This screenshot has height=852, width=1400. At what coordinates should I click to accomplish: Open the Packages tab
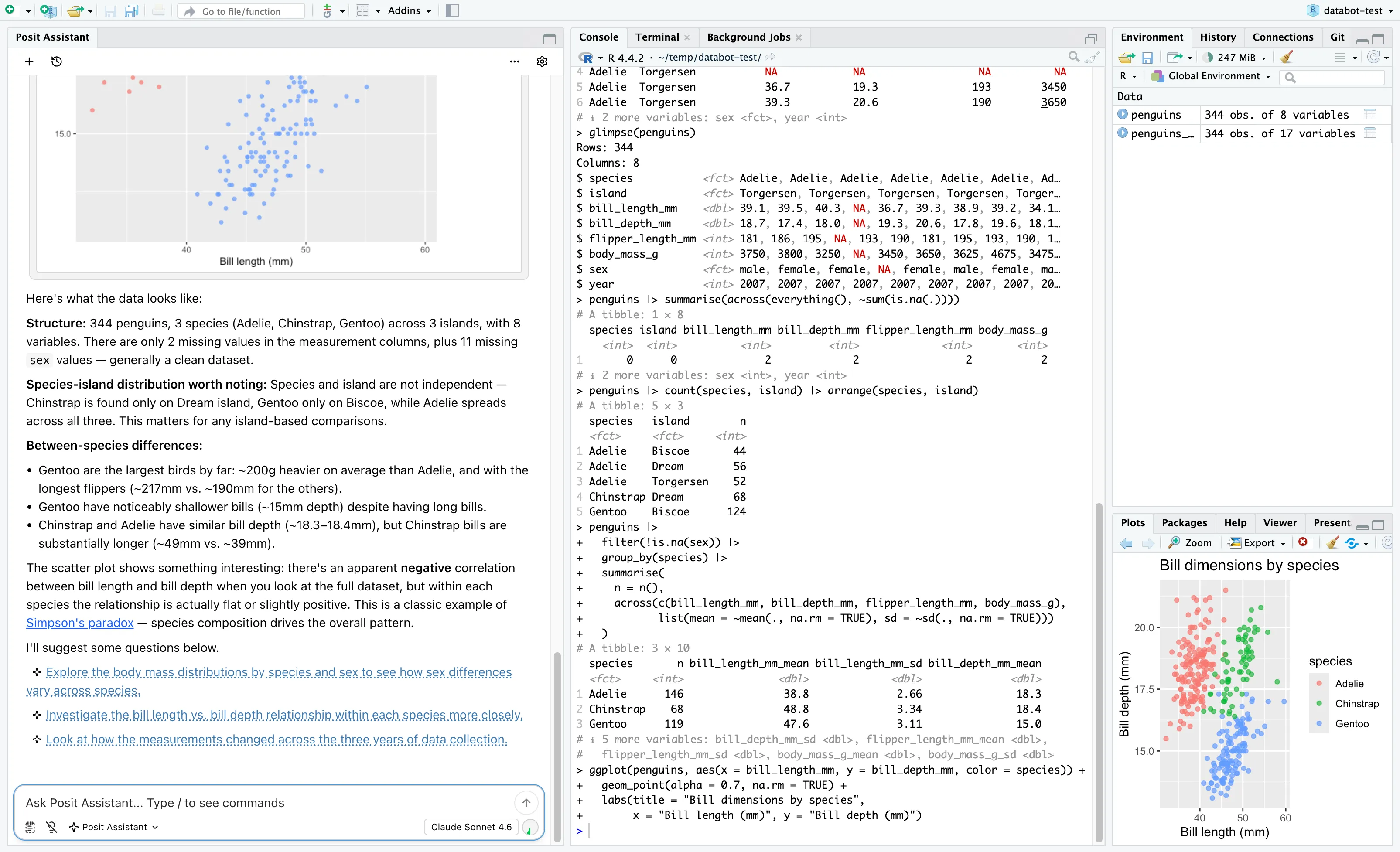1184,522
